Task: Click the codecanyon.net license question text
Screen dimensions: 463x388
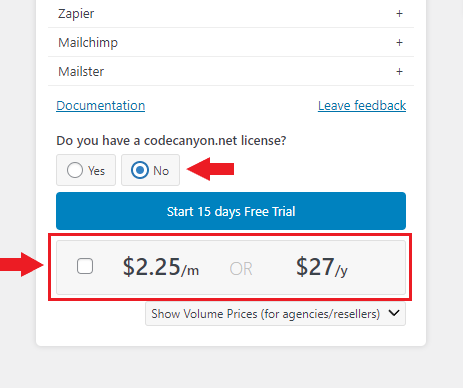Action: (171, 141)
